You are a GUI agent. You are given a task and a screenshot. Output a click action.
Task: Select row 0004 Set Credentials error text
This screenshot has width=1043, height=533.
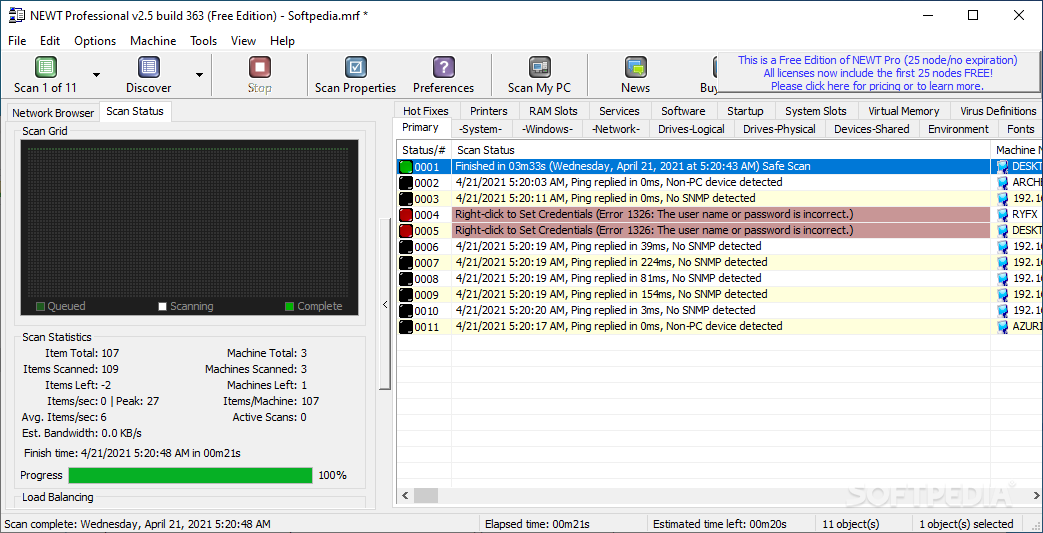point(654,214)
